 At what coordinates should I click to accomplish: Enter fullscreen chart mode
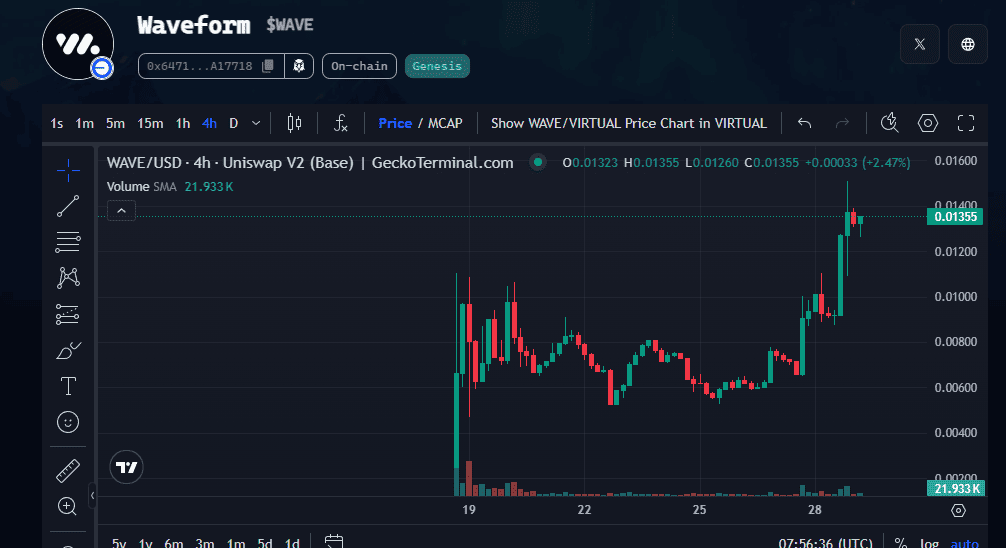[x=965, y=123]
